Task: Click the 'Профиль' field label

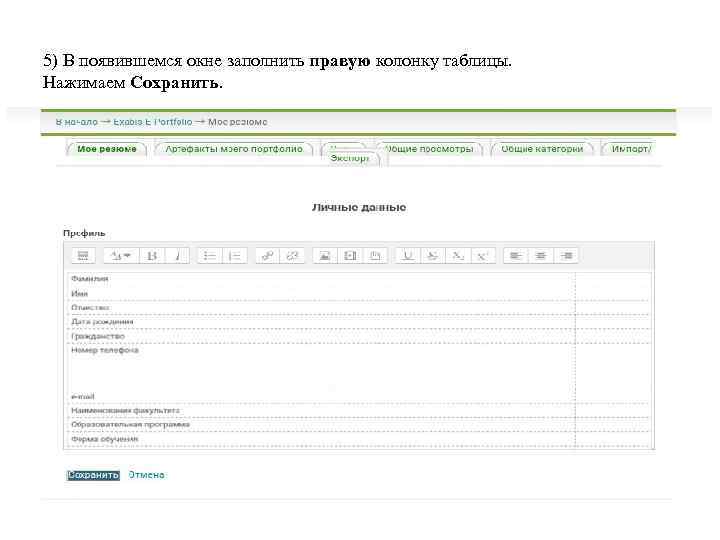Action: pyautogui.click(x=84, y=233)
